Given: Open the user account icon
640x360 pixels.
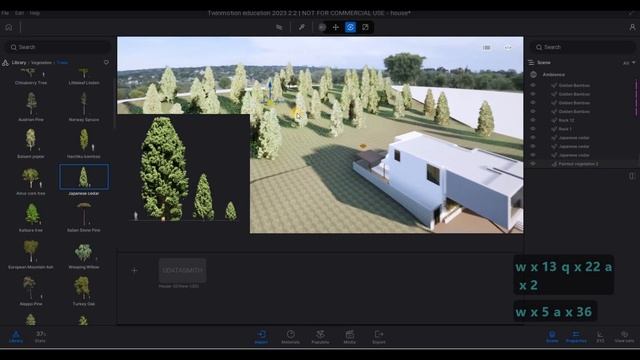Looking at the screenshot, I should [632, 27].
